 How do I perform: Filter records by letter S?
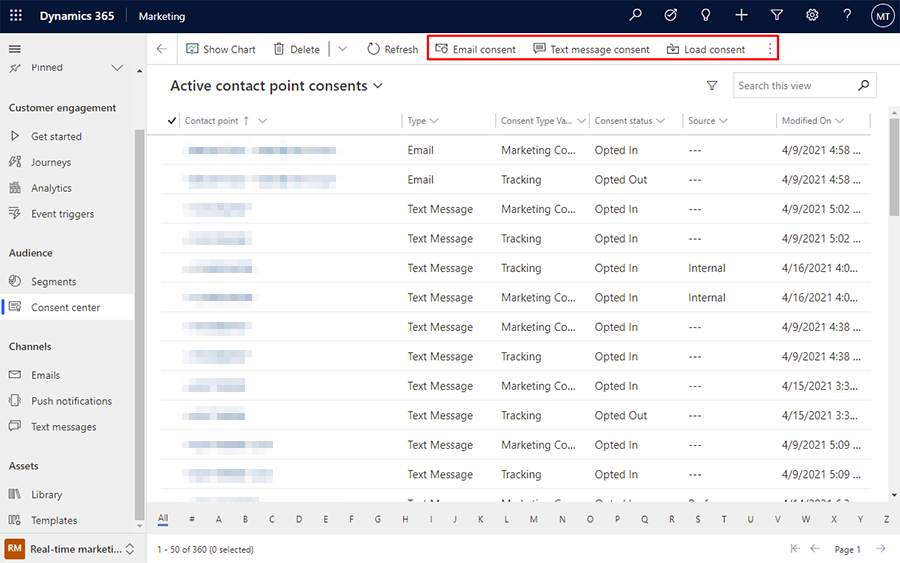(698, 519)
